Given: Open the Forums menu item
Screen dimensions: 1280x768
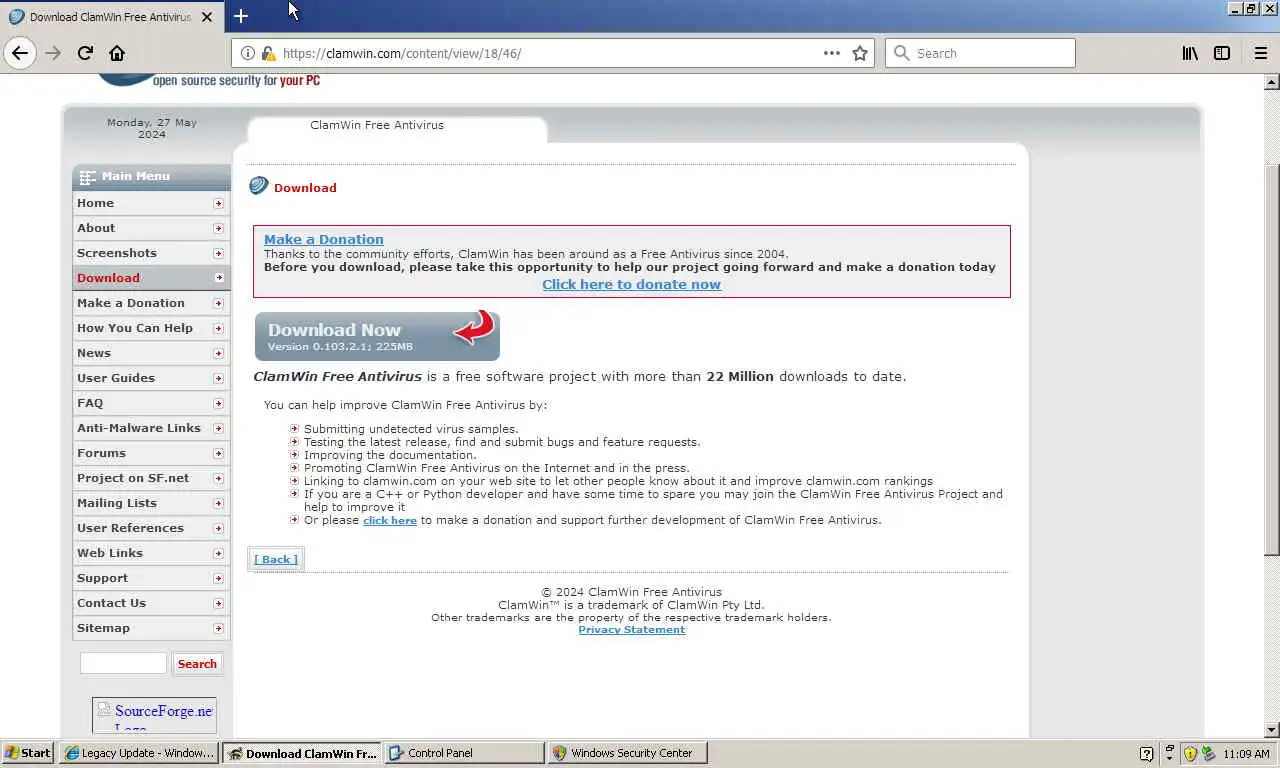Looking at the screenshot, I should [151, 453].
